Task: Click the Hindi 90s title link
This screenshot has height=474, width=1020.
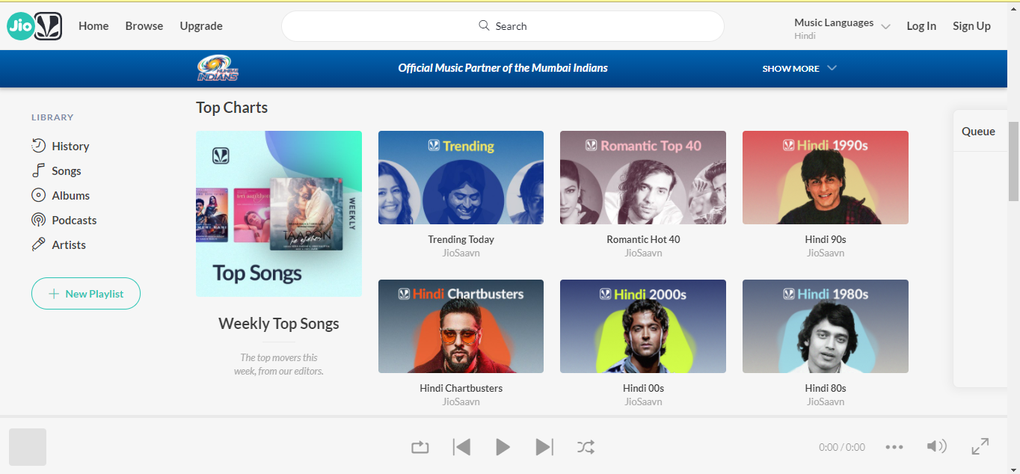Action: point(825,239)
